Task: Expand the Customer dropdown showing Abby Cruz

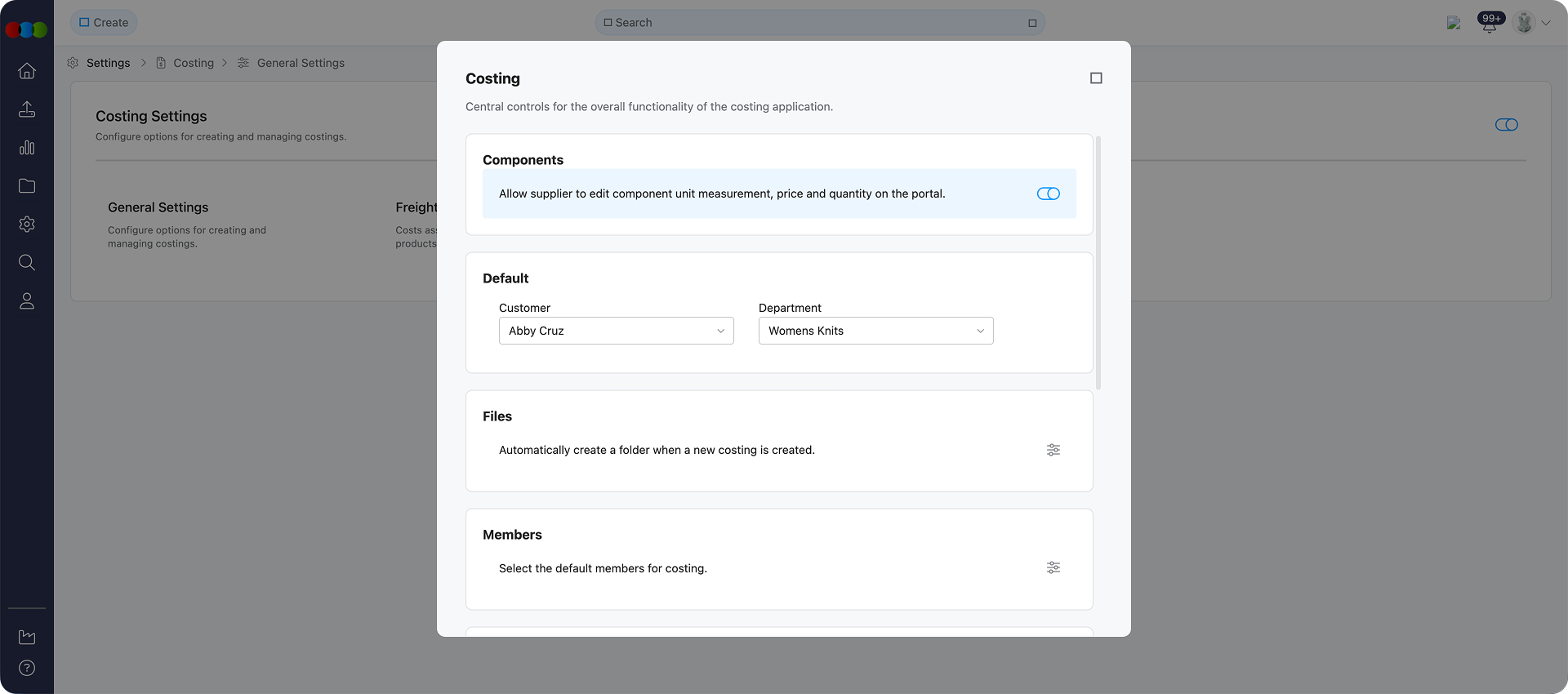Action: tap(616, 331)
